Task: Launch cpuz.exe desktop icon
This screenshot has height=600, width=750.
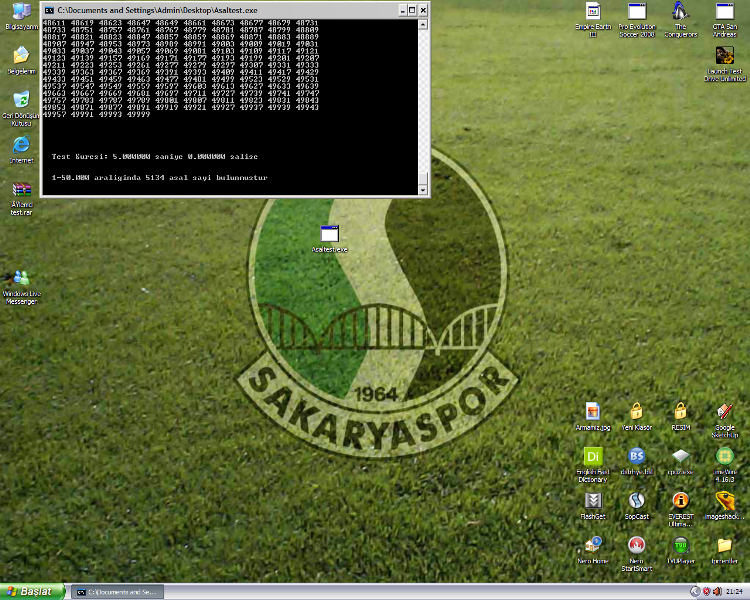Action: pos(681,461)
